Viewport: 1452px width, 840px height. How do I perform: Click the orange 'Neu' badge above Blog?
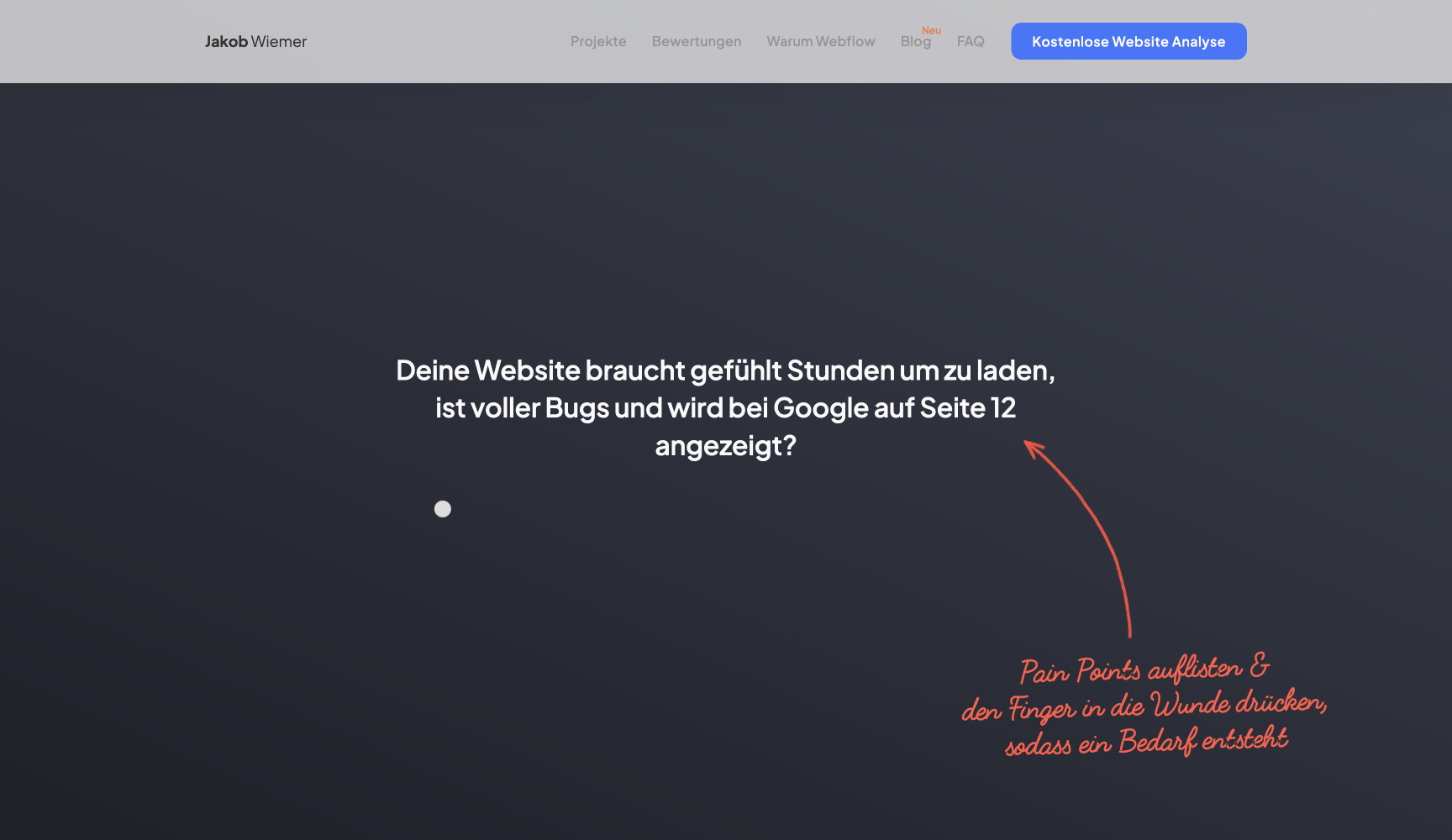click(x=931, y=29)
